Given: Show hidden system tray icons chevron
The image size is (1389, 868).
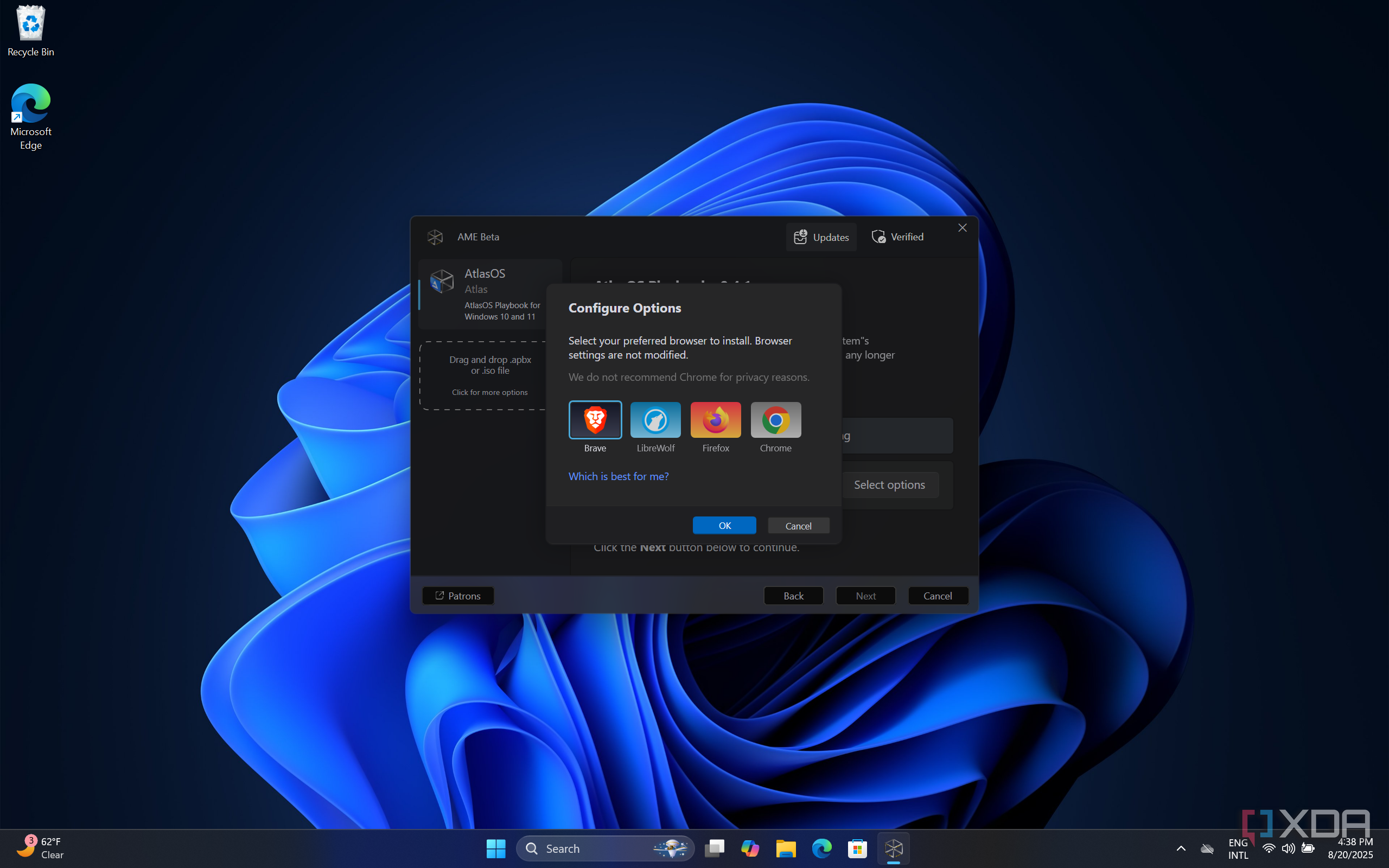Looking at the screenshot, I should click(1181, 848).
